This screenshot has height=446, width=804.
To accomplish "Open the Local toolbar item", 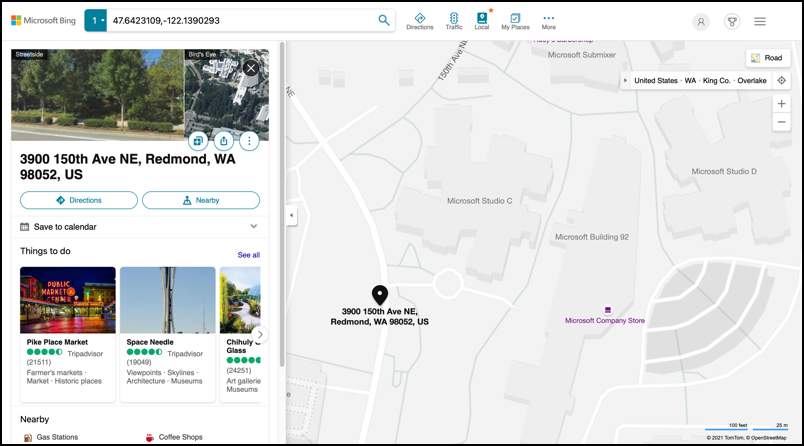I will [x=482, y=22].
